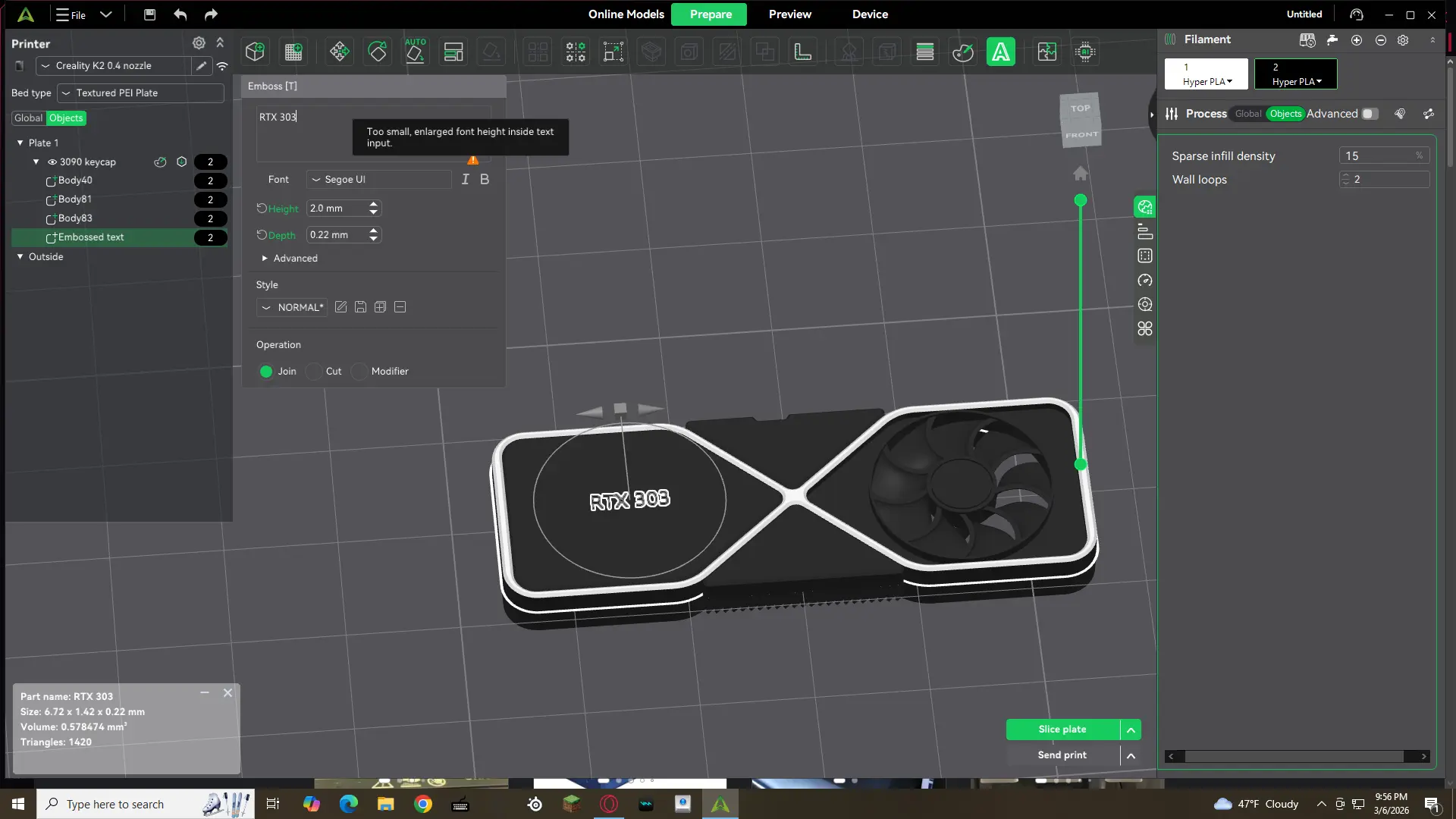The height and width of the screenshot is (819, 1456).
Task: Click the support headset icon
Action: coord(1357,14)
